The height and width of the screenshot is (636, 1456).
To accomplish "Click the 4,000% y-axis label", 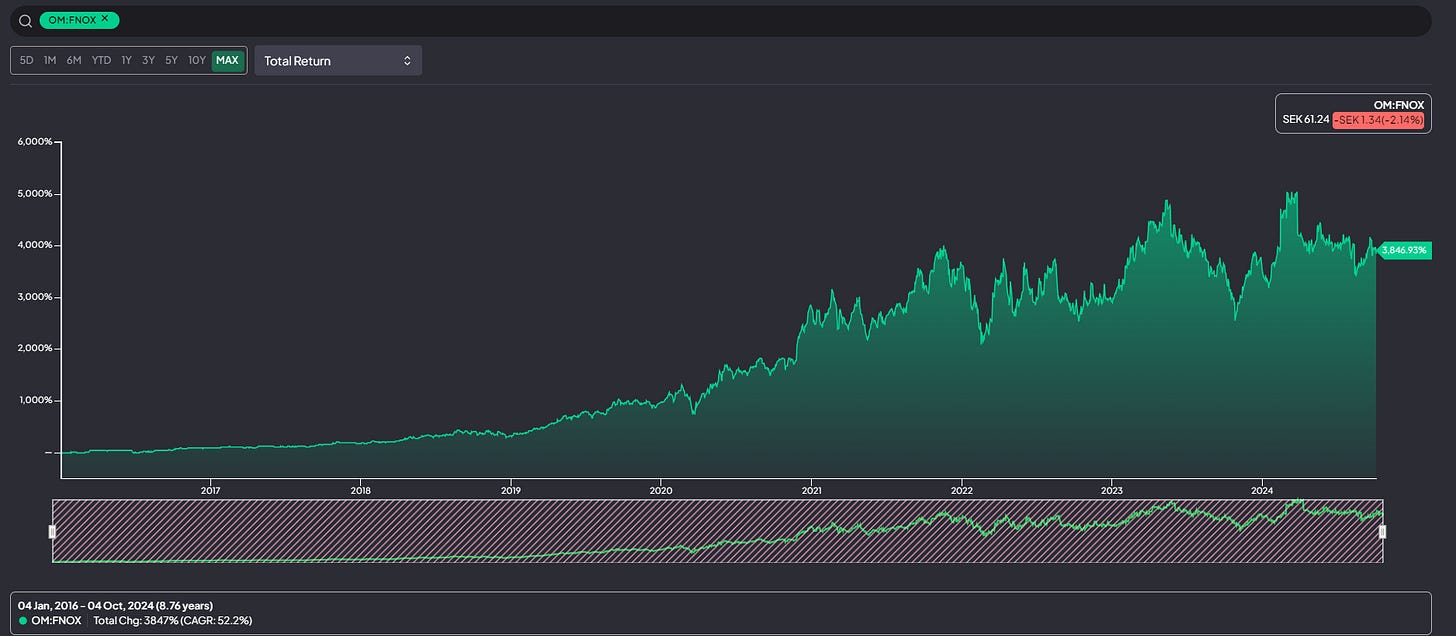I will point(34,245).
